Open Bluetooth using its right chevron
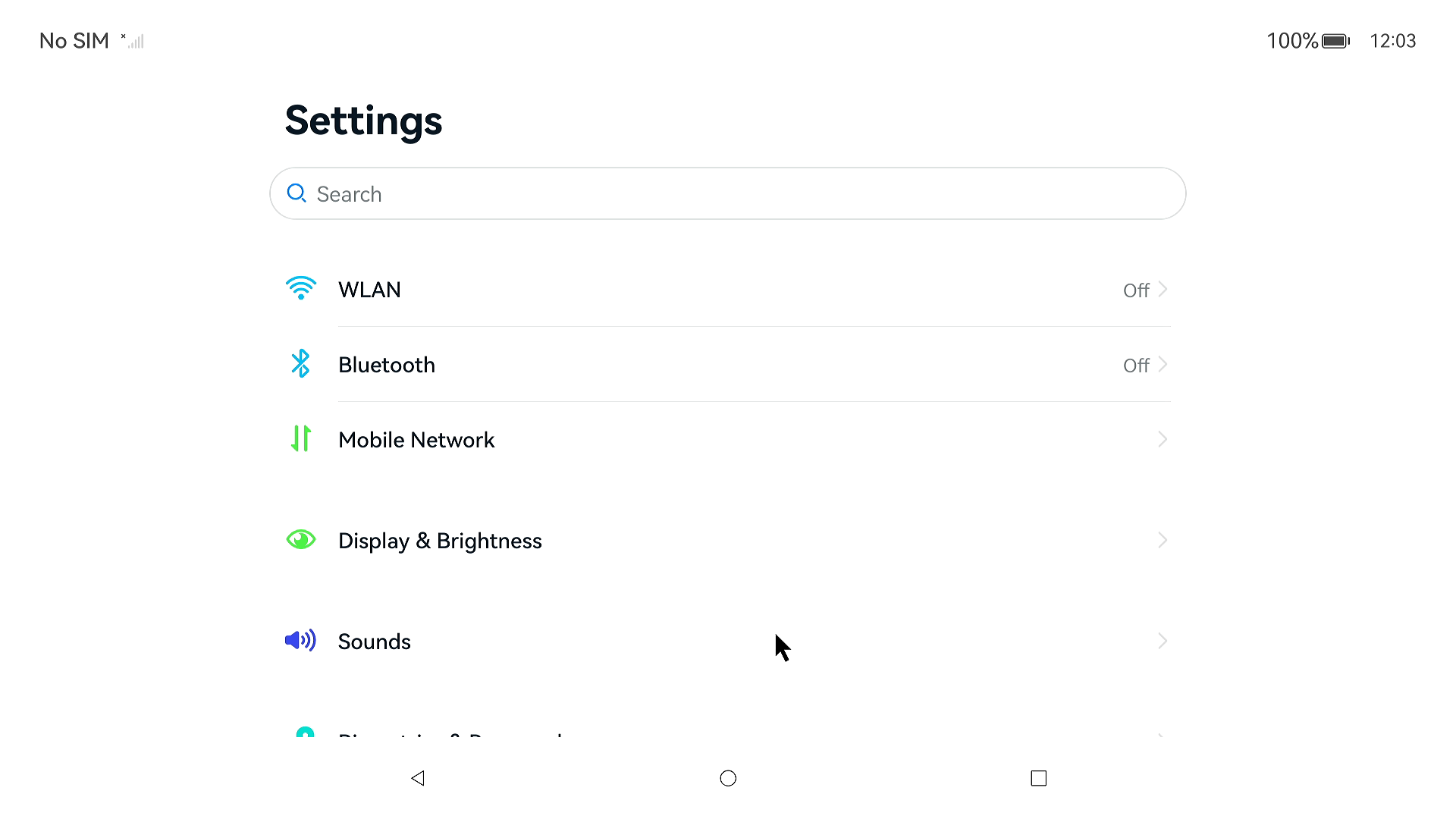Viewport: 1456px width, 819px height. click(x=1163, y=365)
